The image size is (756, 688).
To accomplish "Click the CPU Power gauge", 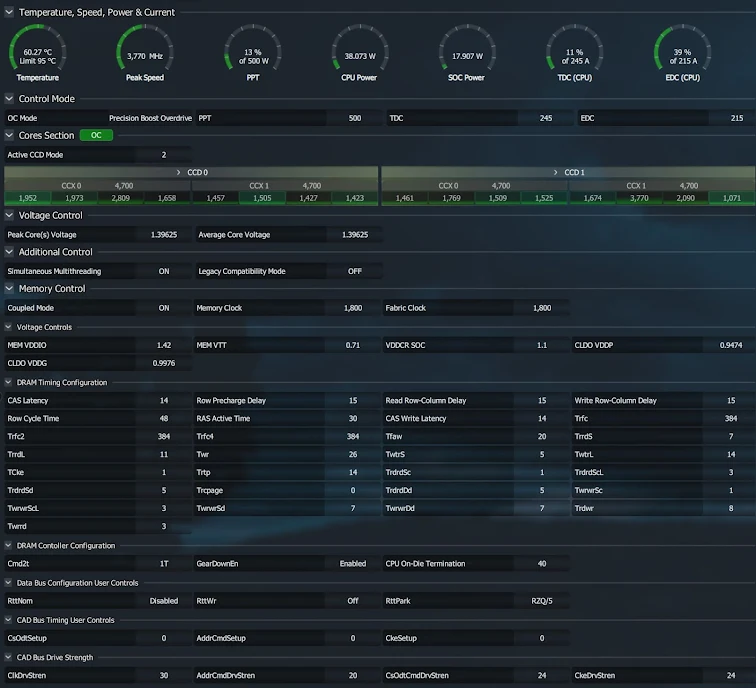I will (360, 52).
